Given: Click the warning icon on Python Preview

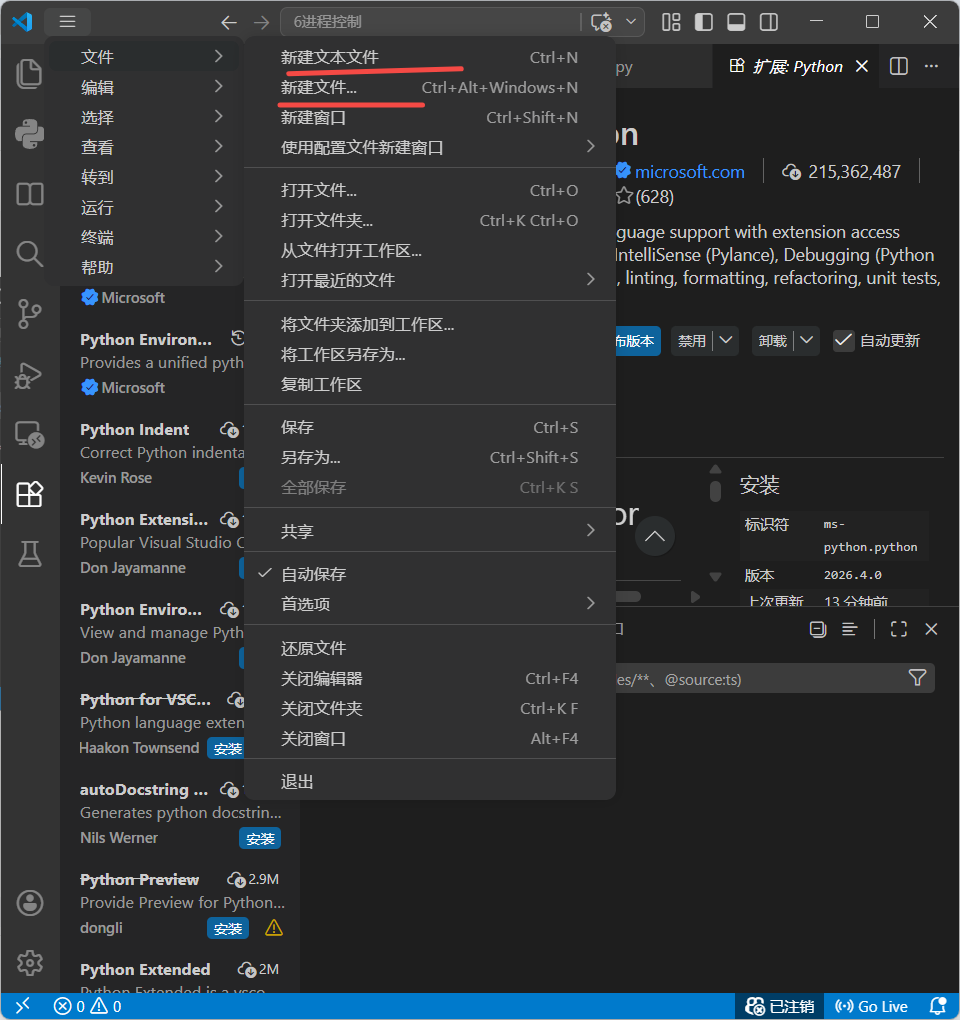Looking at the screenshot, I should 274,928.
